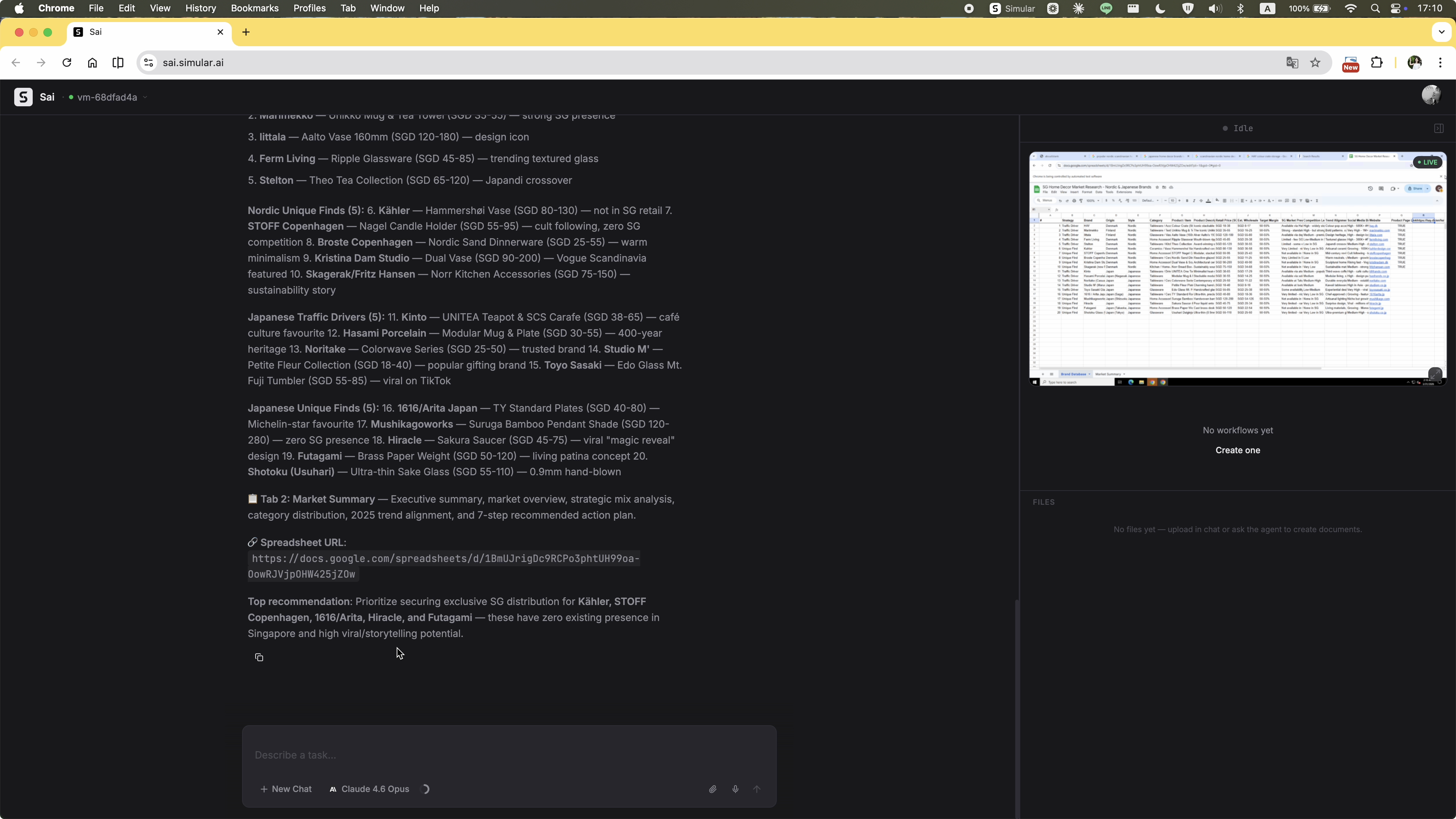
Task: Open Chrome's tab search chevron
Action: [1441, 32]
